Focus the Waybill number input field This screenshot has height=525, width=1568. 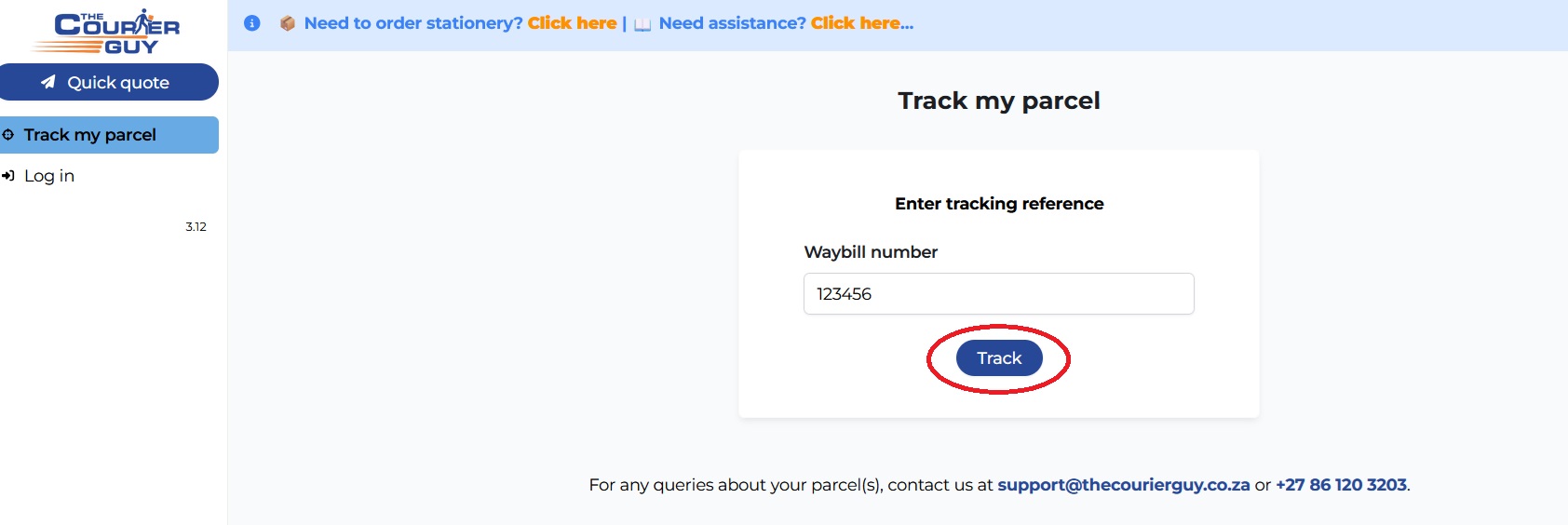tap(998, 294)
